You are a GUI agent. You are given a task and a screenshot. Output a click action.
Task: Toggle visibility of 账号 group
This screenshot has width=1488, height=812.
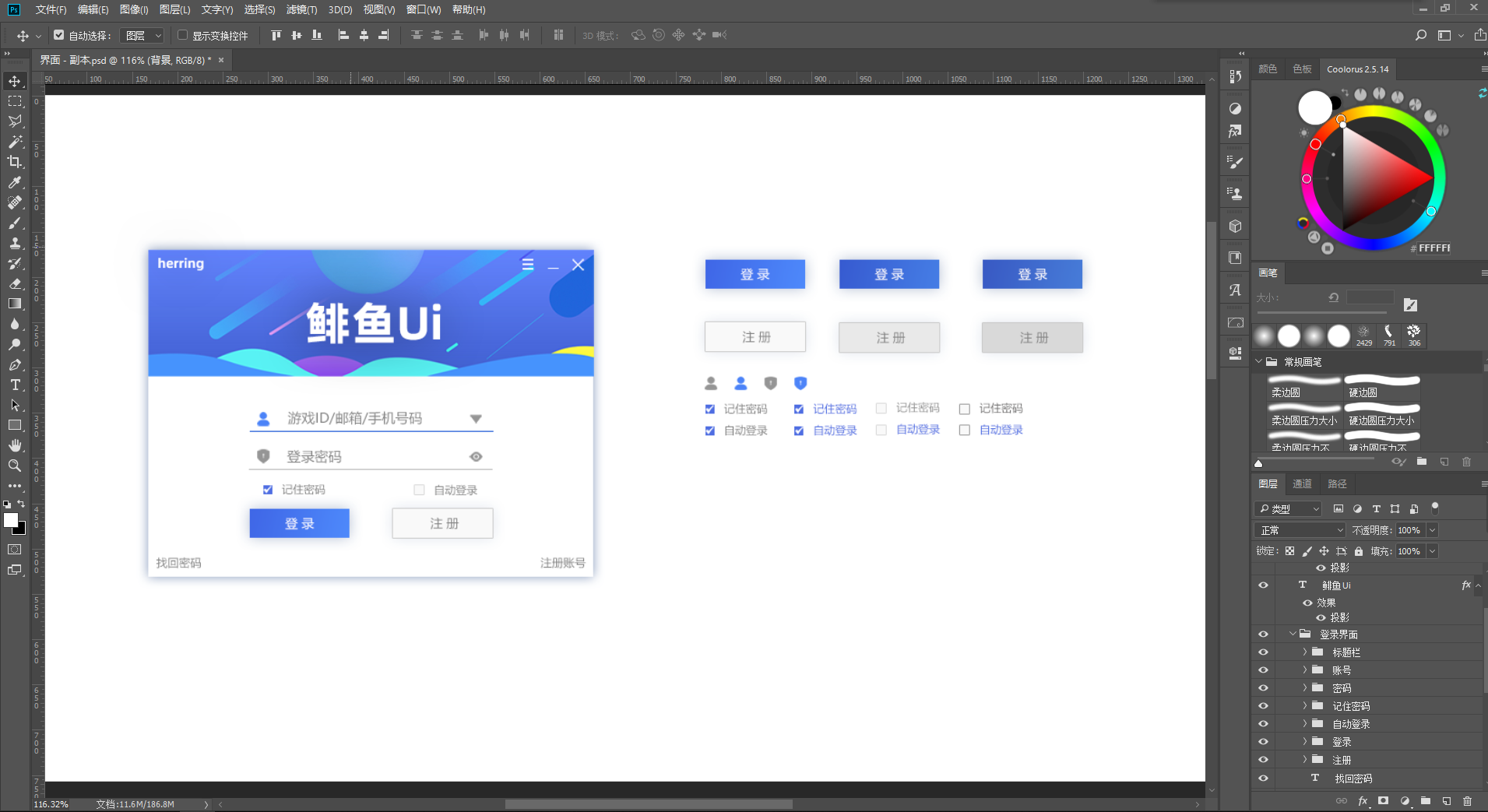pos(1263,670)
